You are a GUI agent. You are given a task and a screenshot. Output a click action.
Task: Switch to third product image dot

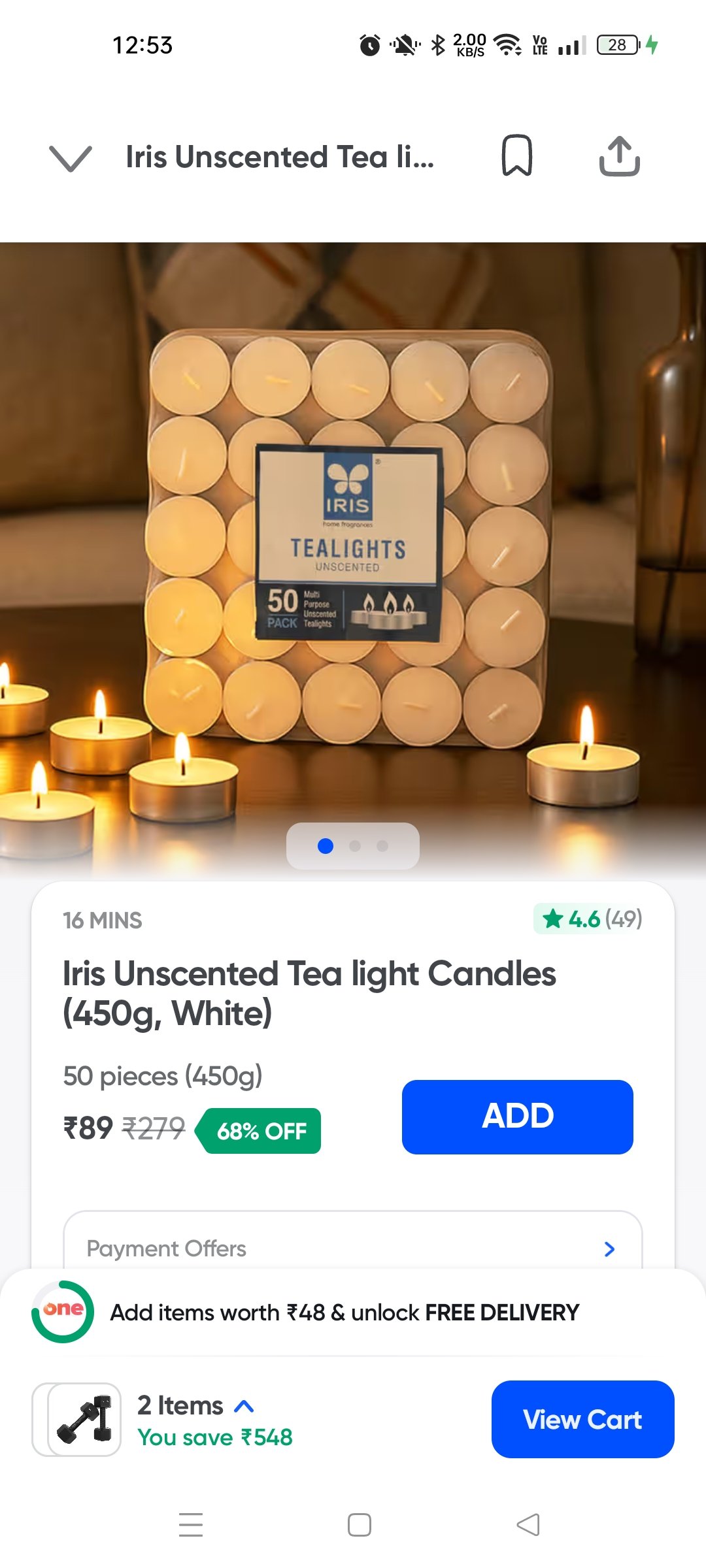coord(382,846)
